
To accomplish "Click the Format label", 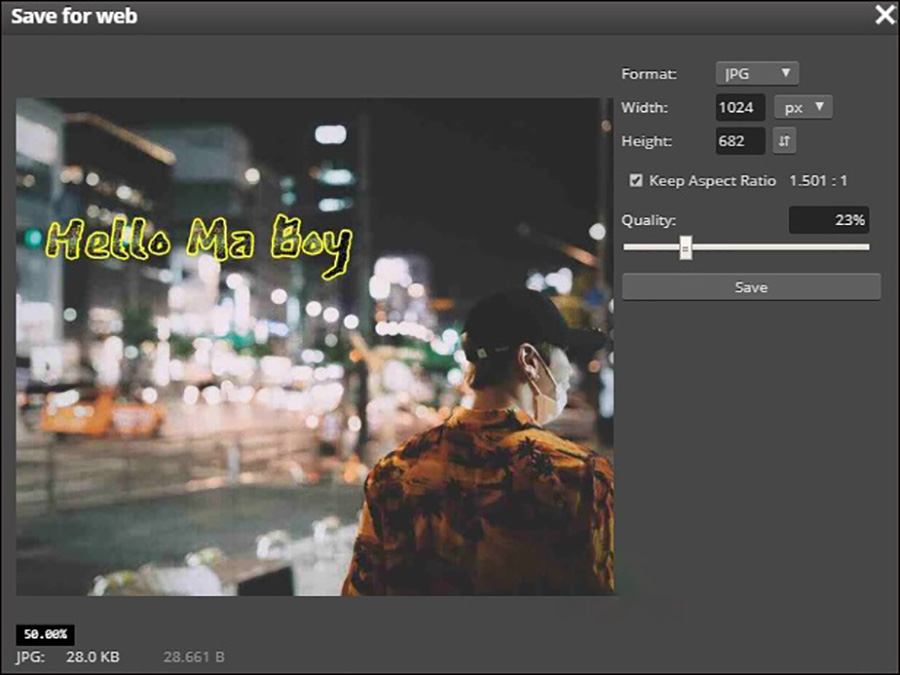I will [649, 74].
